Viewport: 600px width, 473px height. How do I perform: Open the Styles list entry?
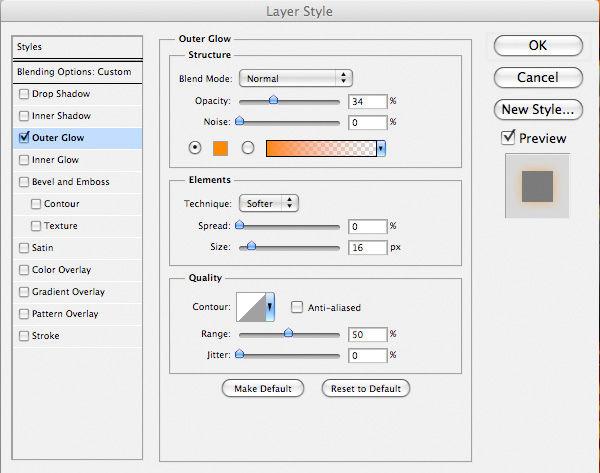point(77,47)
